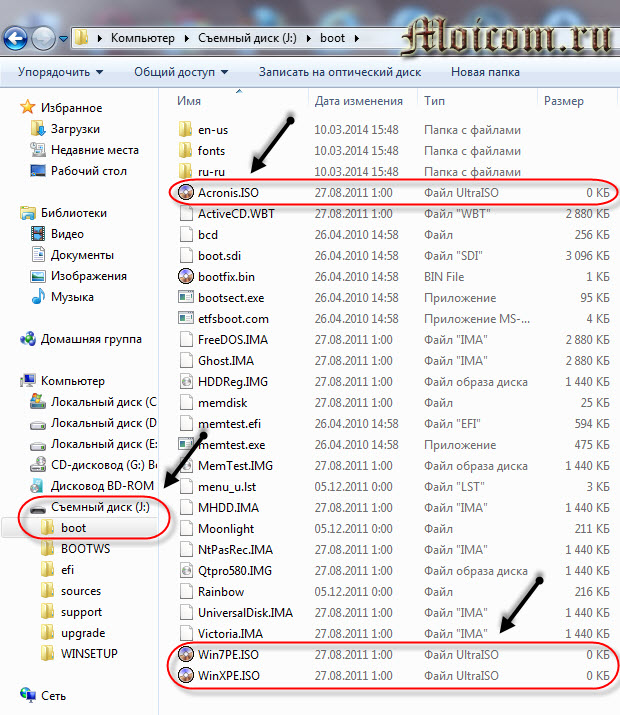This screenshot has width=620, height=715.
Task: Sort files by Размер column header
Action: coord(565,101)
